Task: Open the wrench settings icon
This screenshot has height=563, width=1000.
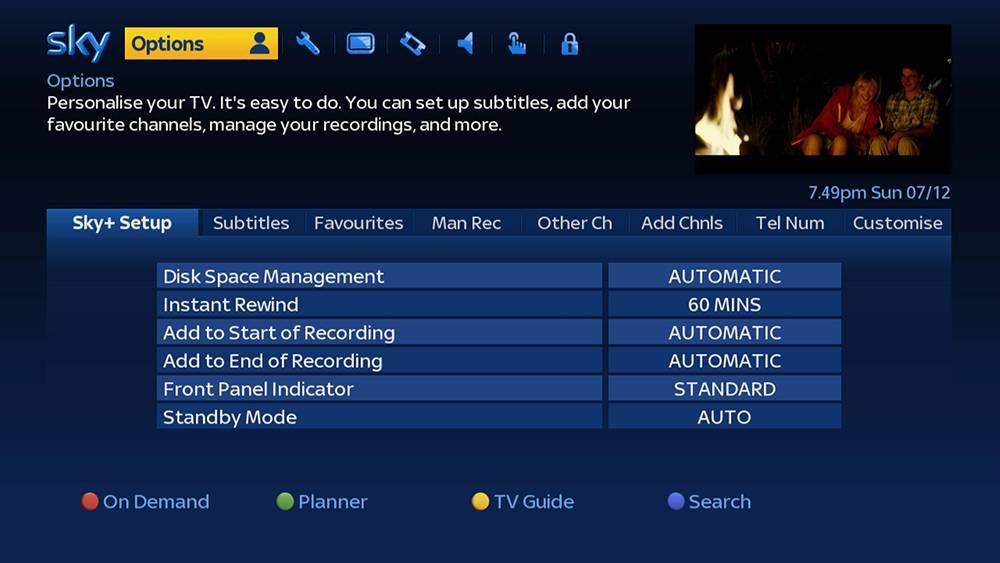Action: [308, 44]
